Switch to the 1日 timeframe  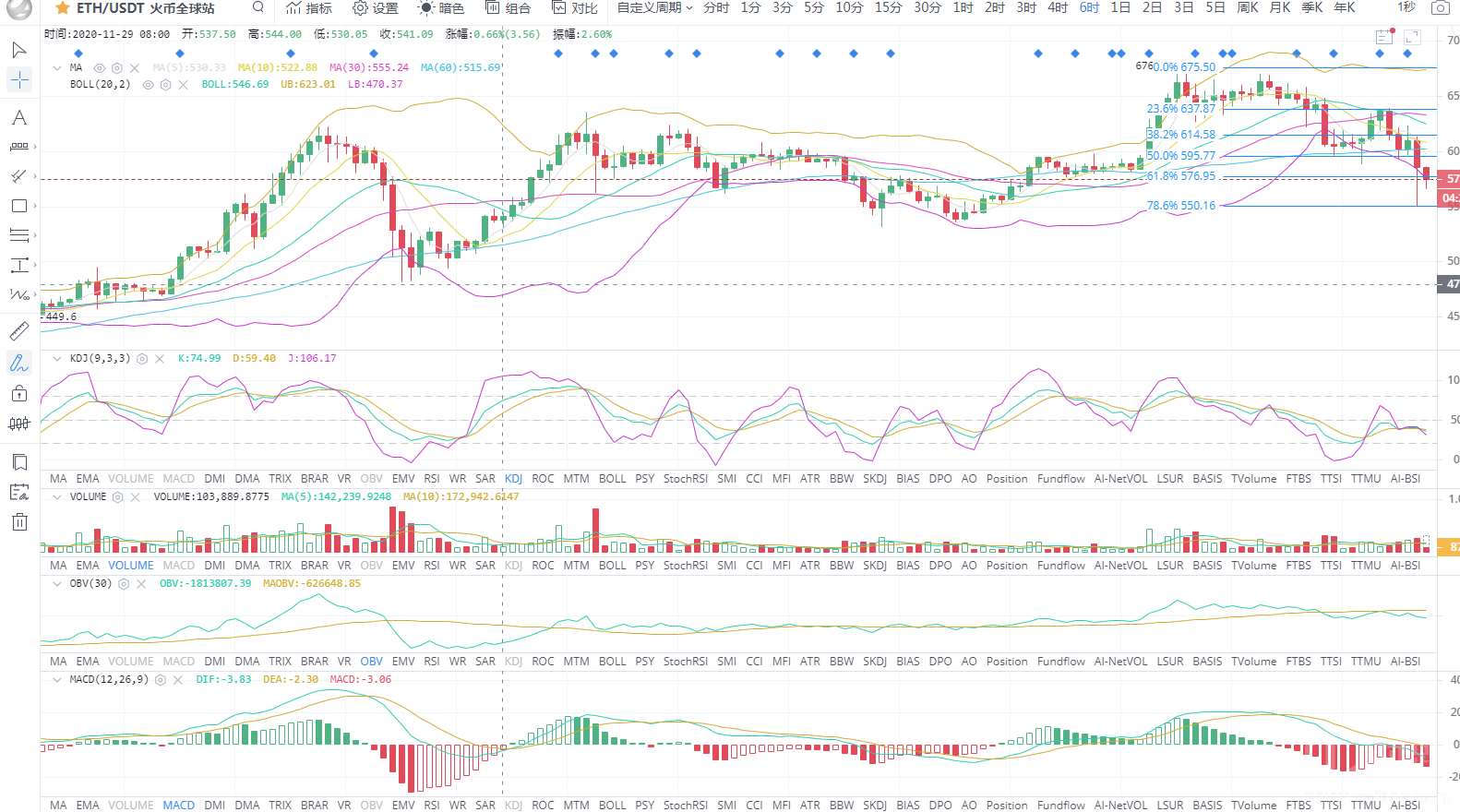(x=1119, y=8)
